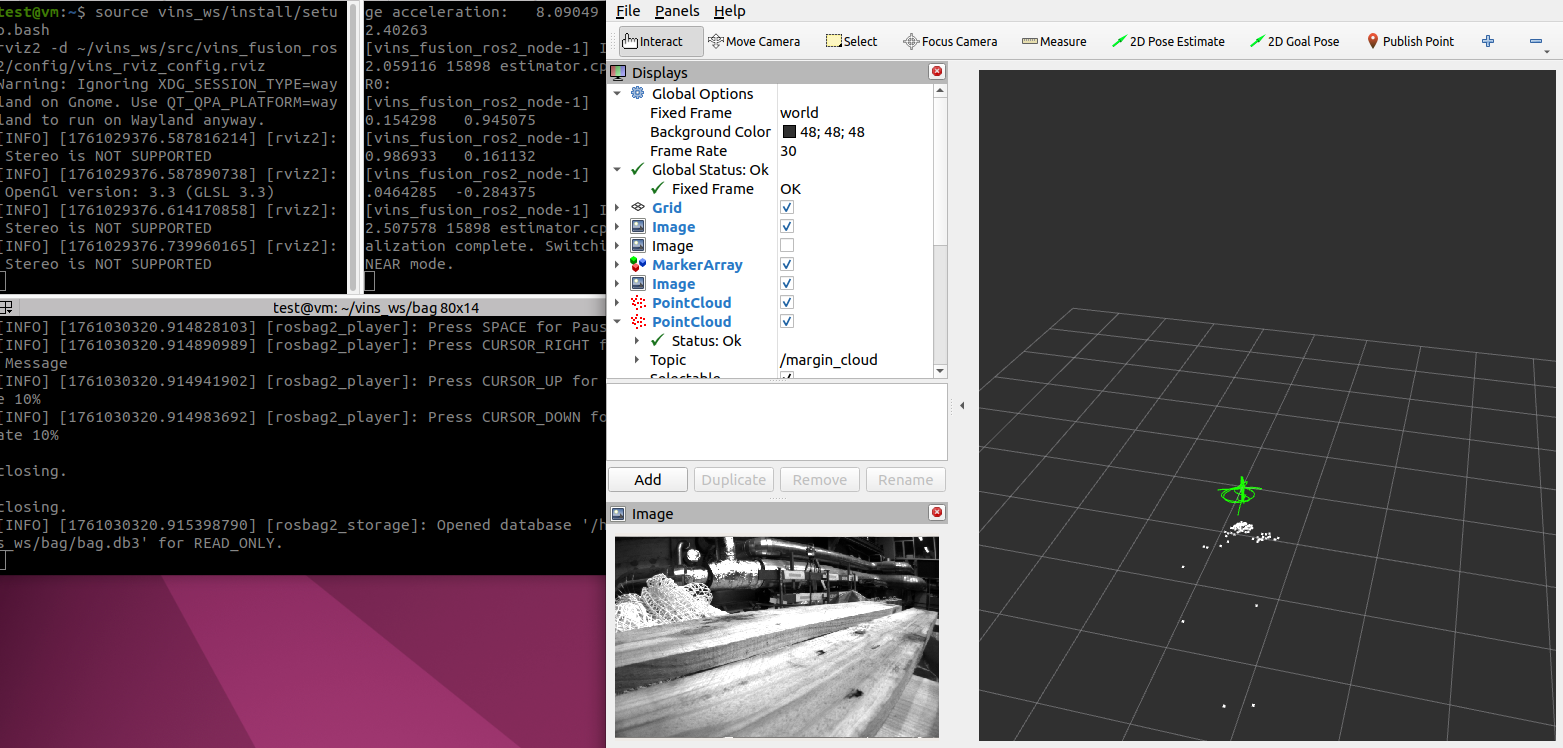Toggle the MarkerArray display checkbox

point(787,264)
